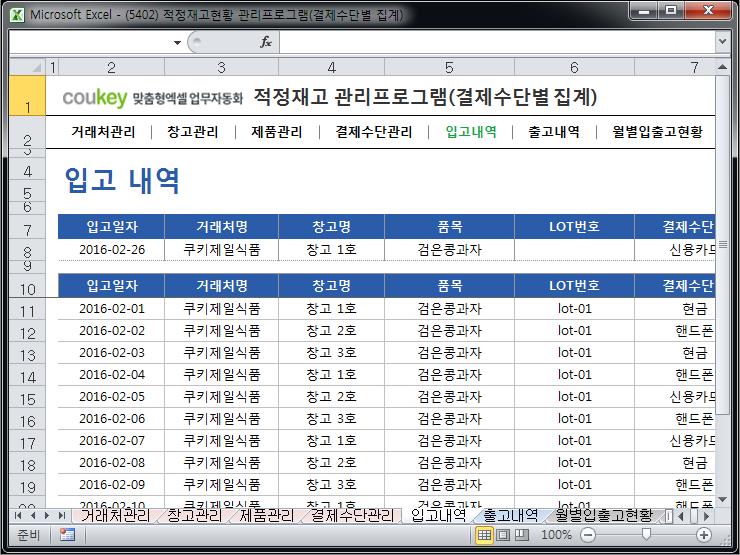This screenshot has width=740, height=555.
Task: Switch to Normal view icon
Action: point(484,535)
